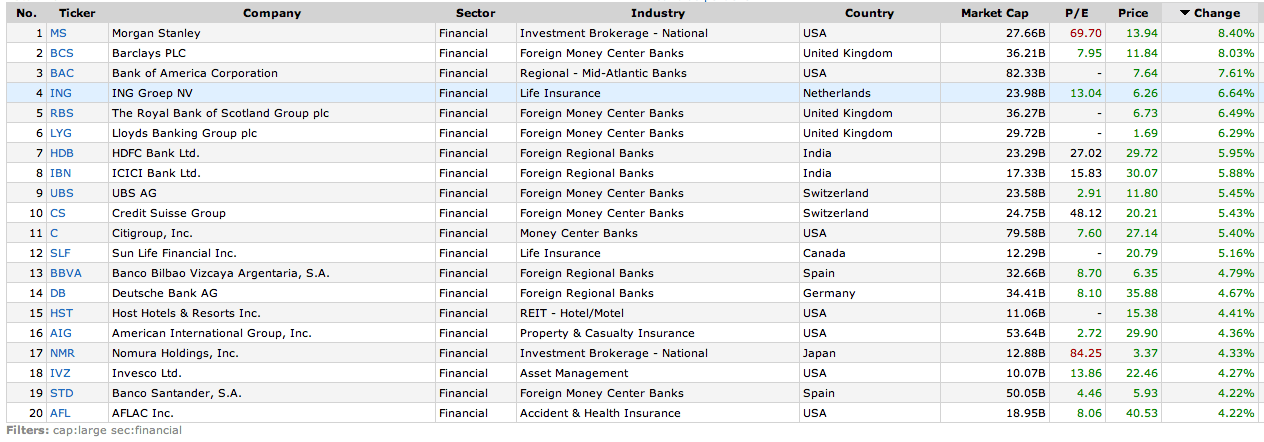Sort by Price column header
1264x442 pixels.
click(x=1133, y=13)
